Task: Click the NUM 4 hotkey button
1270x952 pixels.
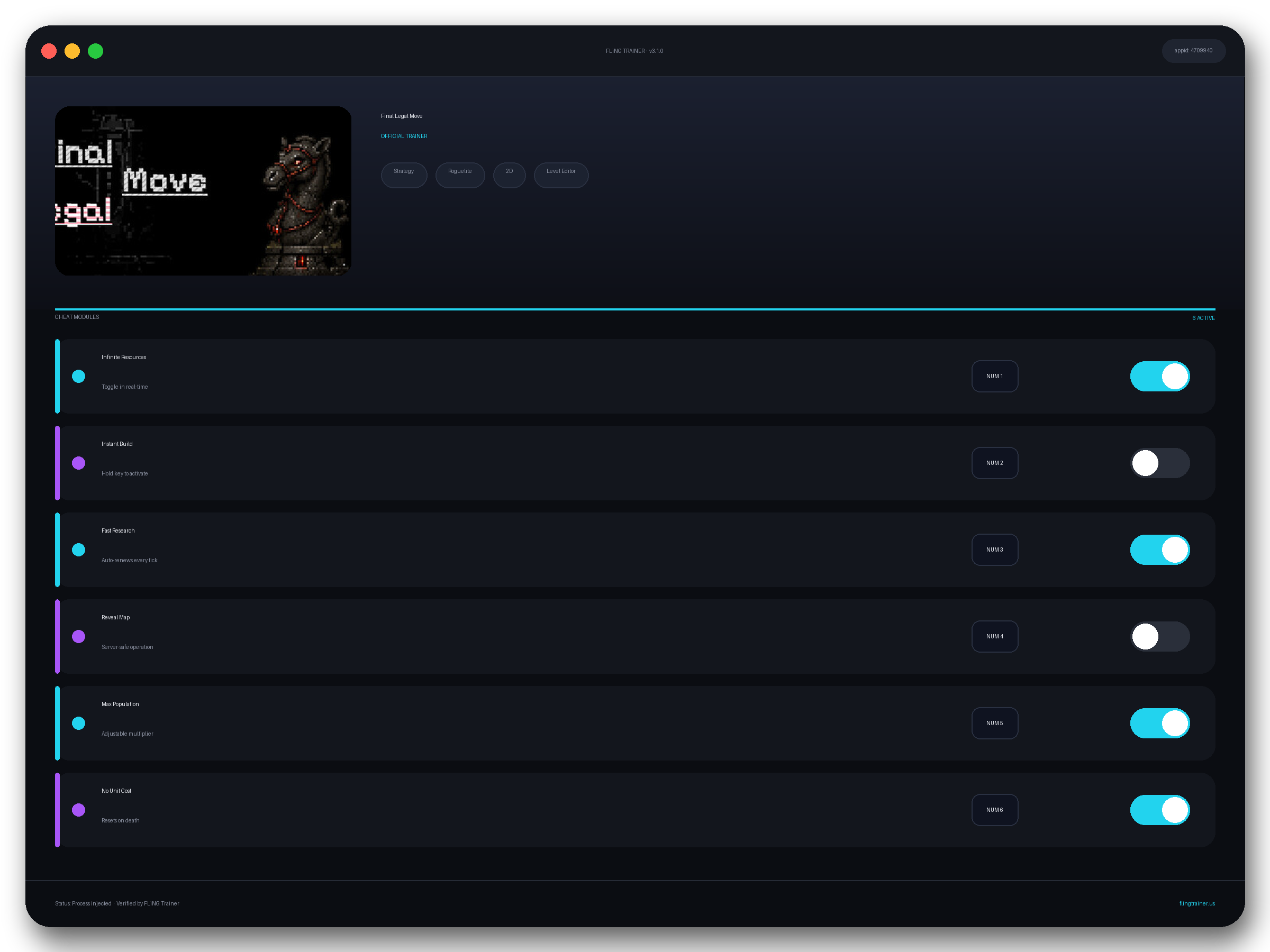Action: click(x=994, y=636)
